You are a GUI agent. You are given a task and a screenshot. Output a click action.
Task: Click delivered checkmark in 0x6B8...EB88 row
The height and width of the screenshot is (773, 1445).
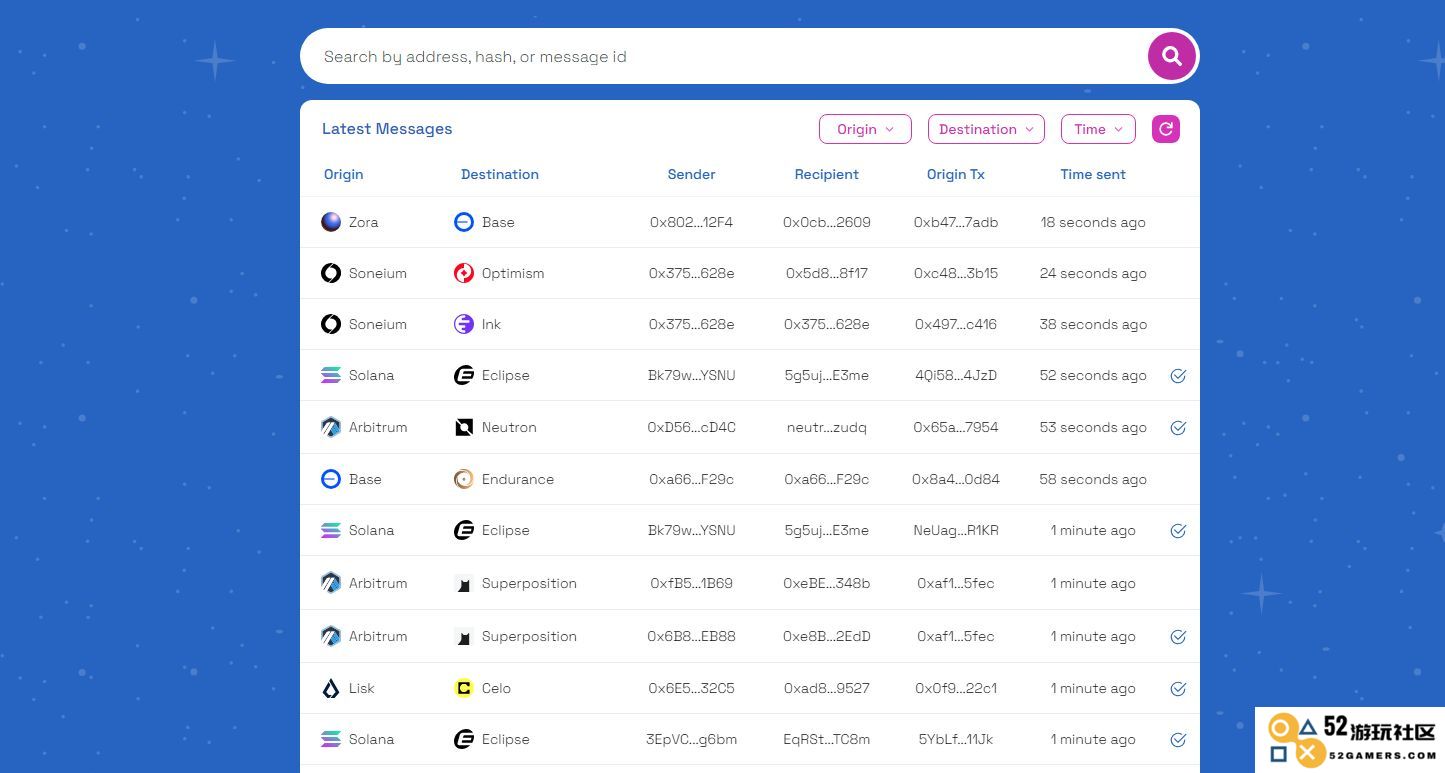pyautogui.click(x=1178, y=637)
